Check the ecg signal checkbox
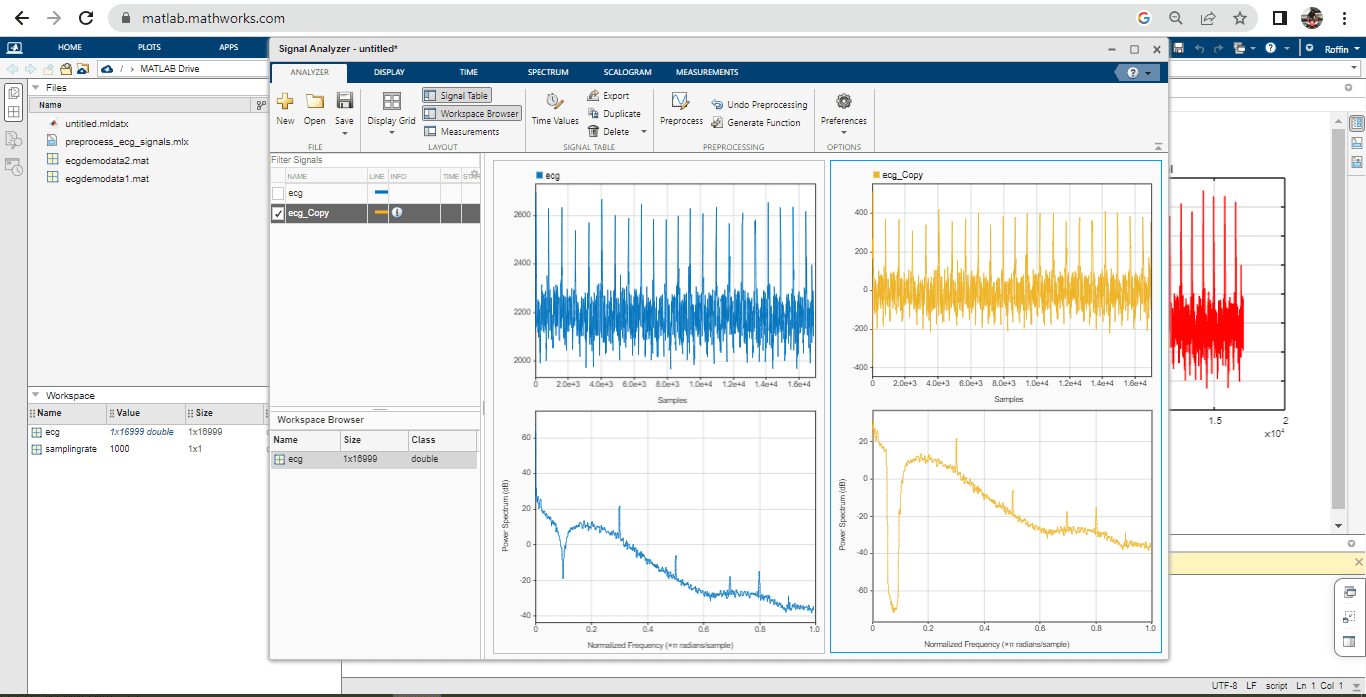This screenshot has width=1366, height=697. point(278,193)
